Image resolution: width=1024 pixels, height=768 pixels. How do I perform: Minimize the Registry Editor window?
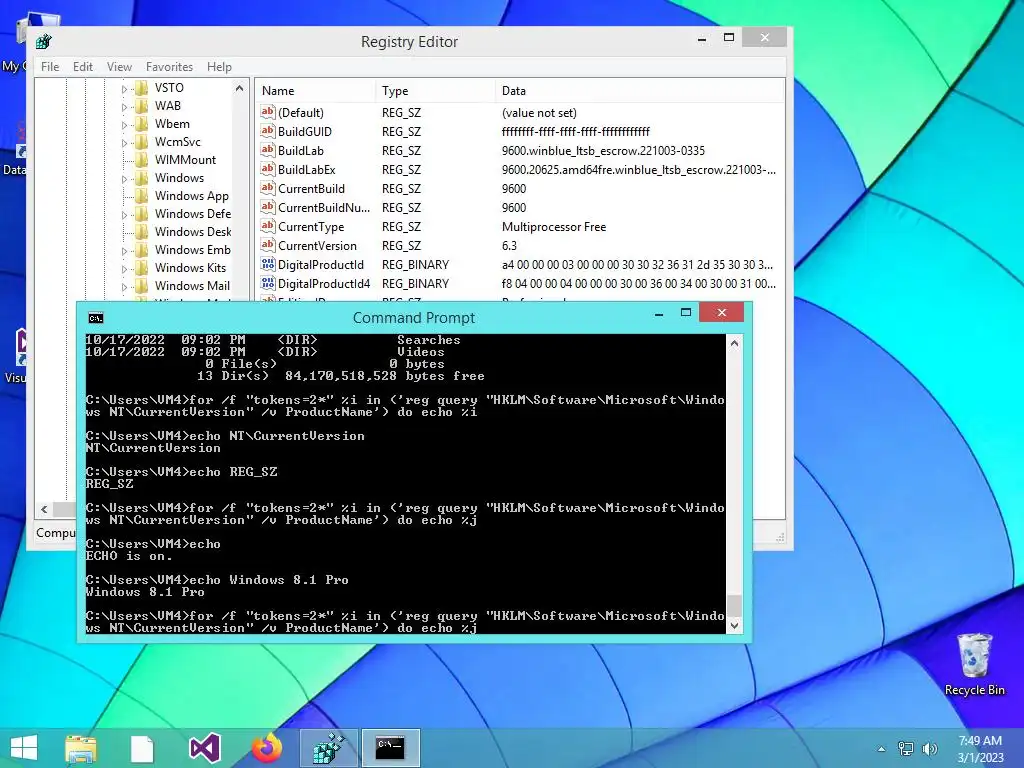(x=702, y=39)
